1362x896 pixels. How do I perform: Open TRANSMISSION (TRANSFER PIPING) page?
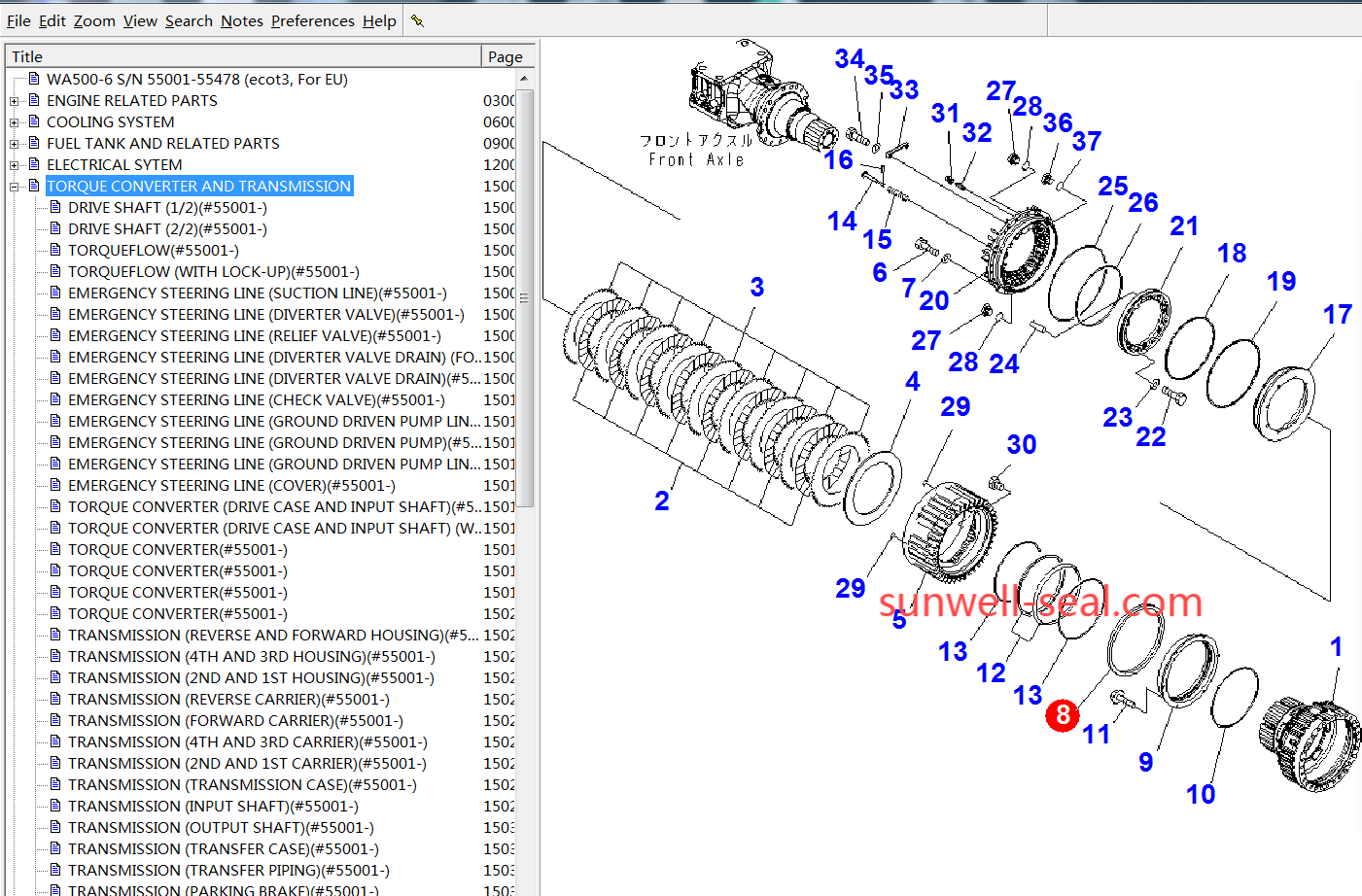pyautogui.click(x=228, y=870)
